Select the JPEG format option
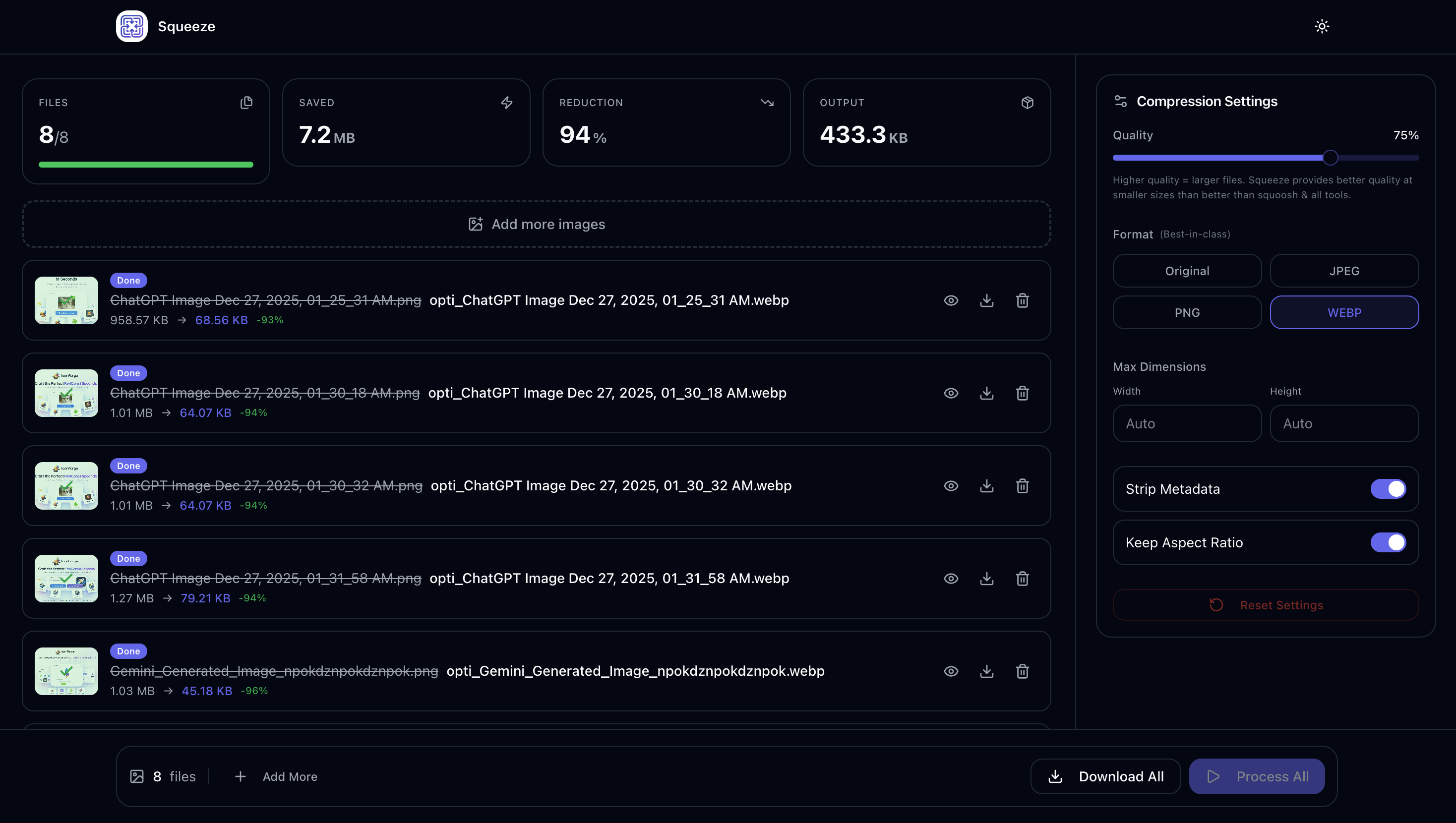Screen dimensions: 1456x823 (x=1344, y=270)
